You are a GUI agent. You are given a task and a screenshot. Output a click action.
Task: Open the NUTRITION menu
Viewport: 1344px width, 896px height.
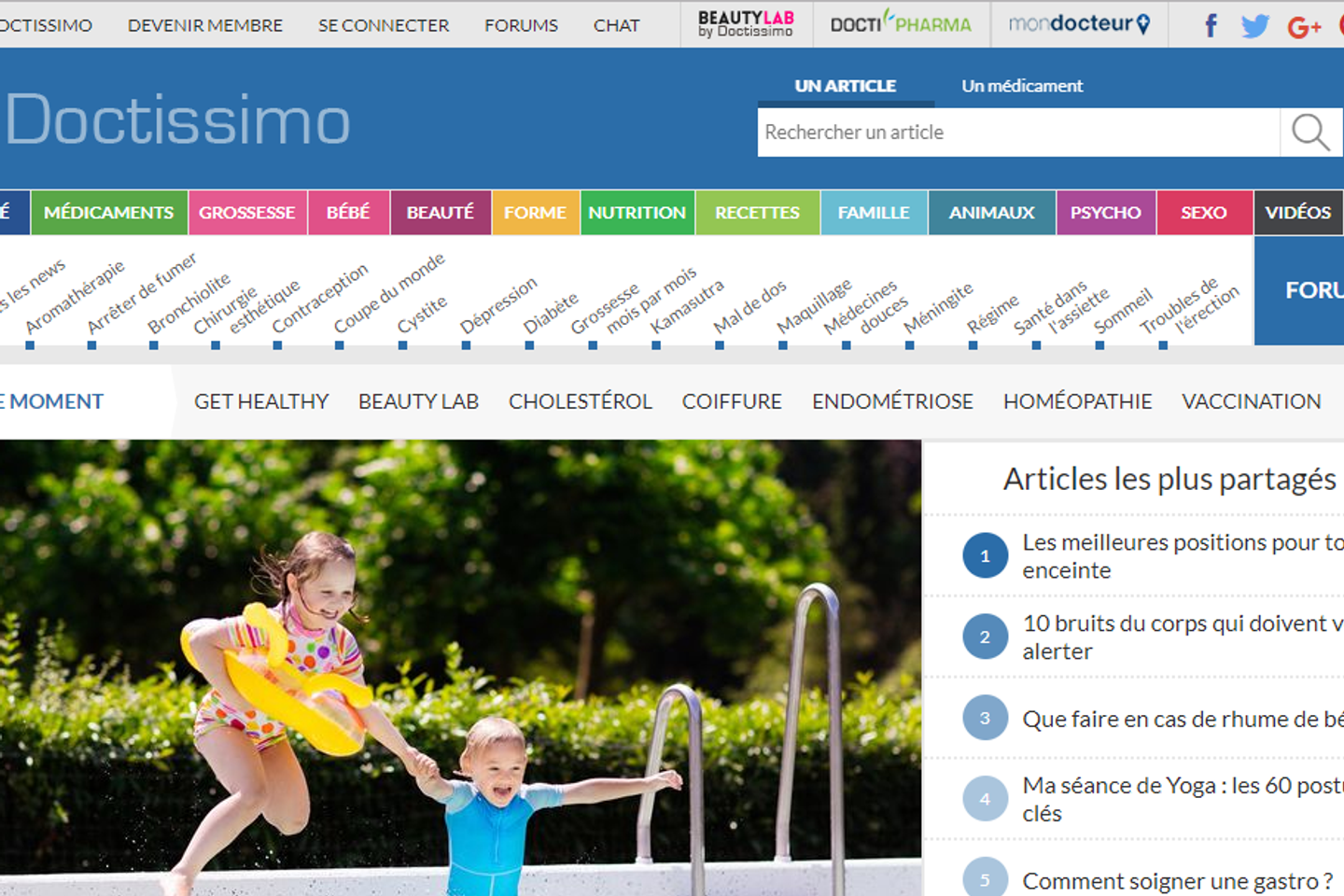coord(637,212)
